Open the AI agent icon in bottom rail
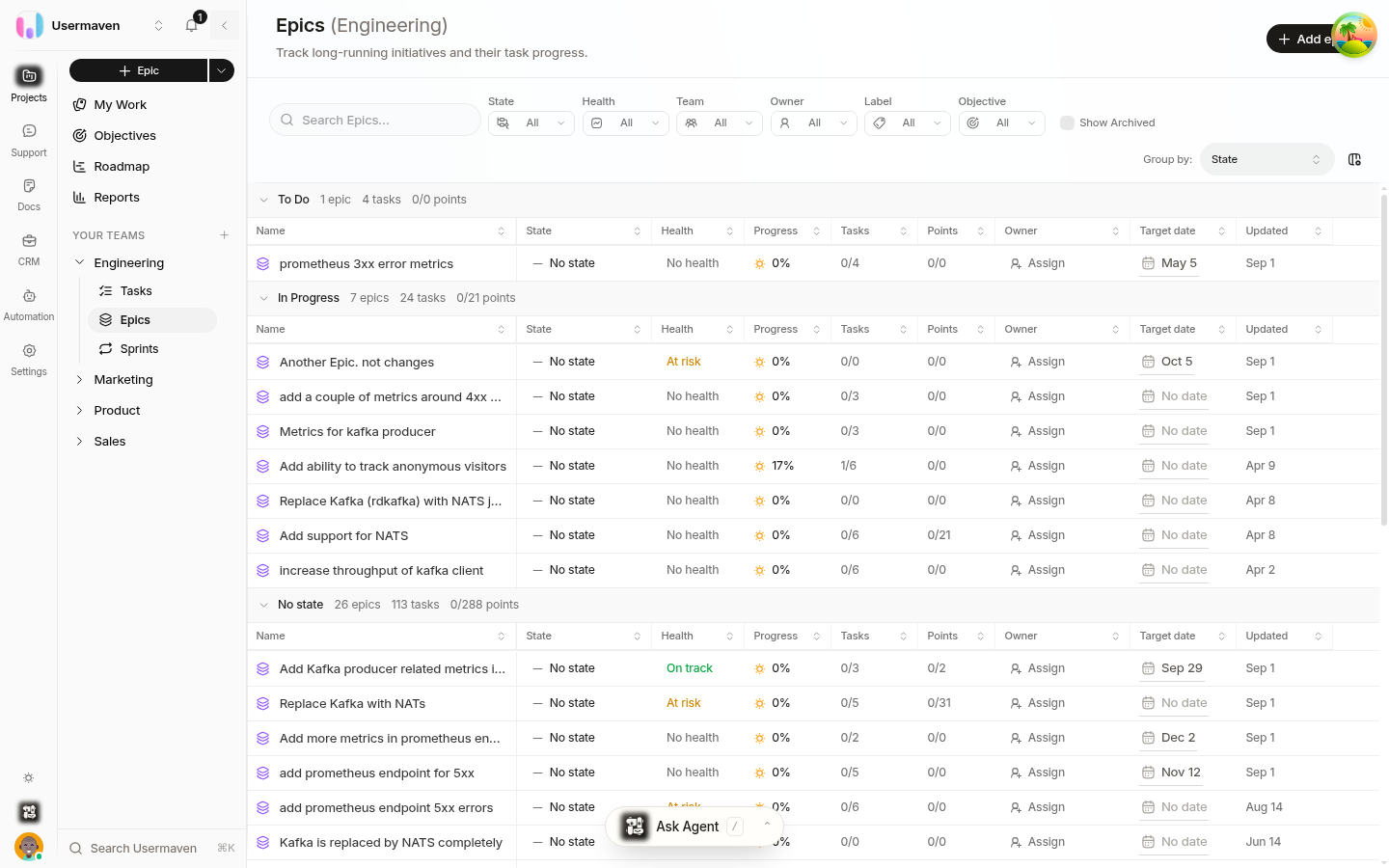The height and width of the screenshot is (868, 1389). [29, 812]
